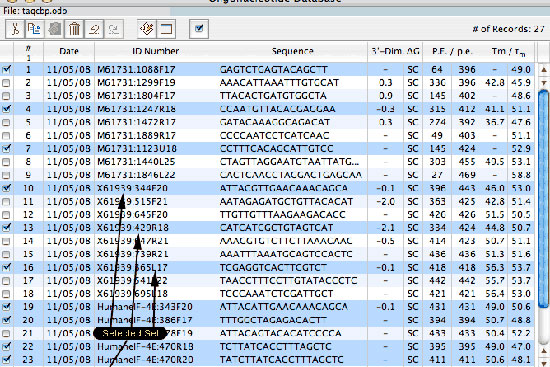Check the checkbox for record 12
The image size is (550, 367).
point(6,215)
